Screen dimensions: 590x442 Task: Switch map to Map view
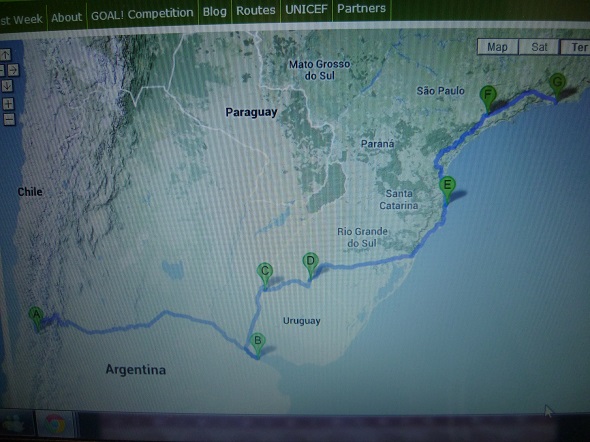497,47
